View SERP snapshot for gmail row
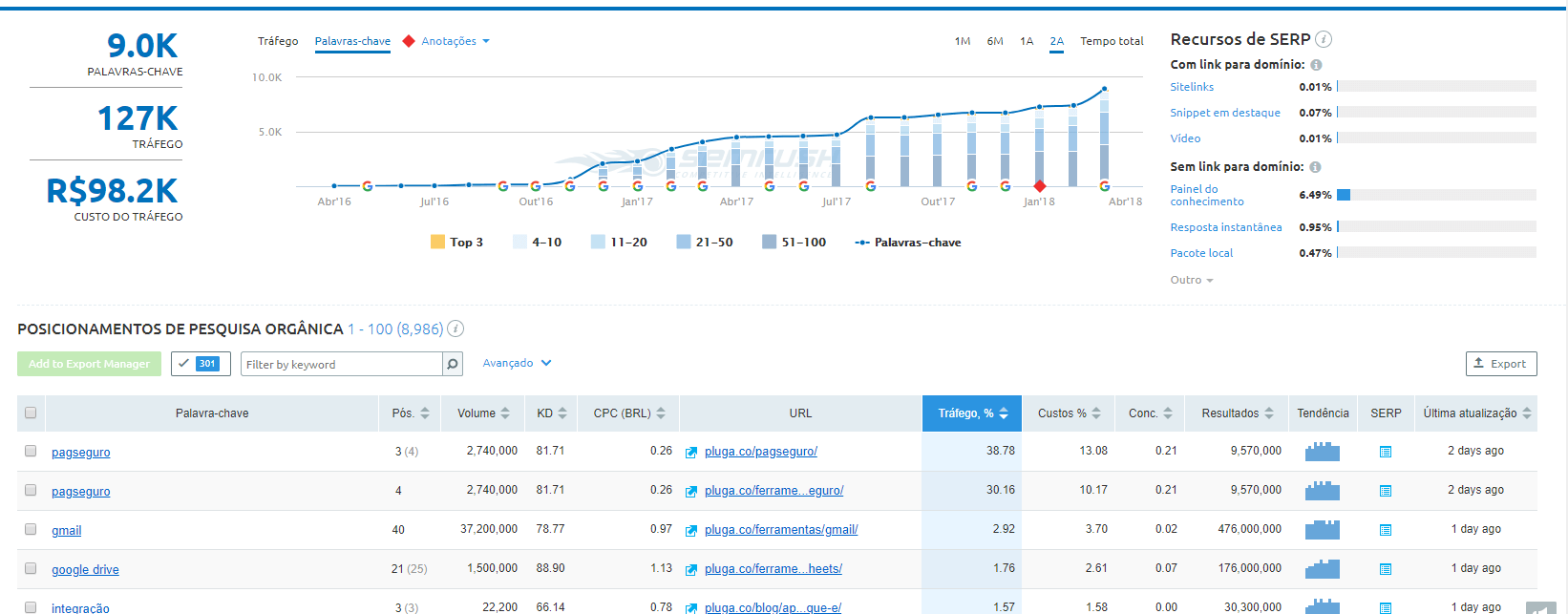This screenshot has width=1568, height=614. [x=1386, y=530]
